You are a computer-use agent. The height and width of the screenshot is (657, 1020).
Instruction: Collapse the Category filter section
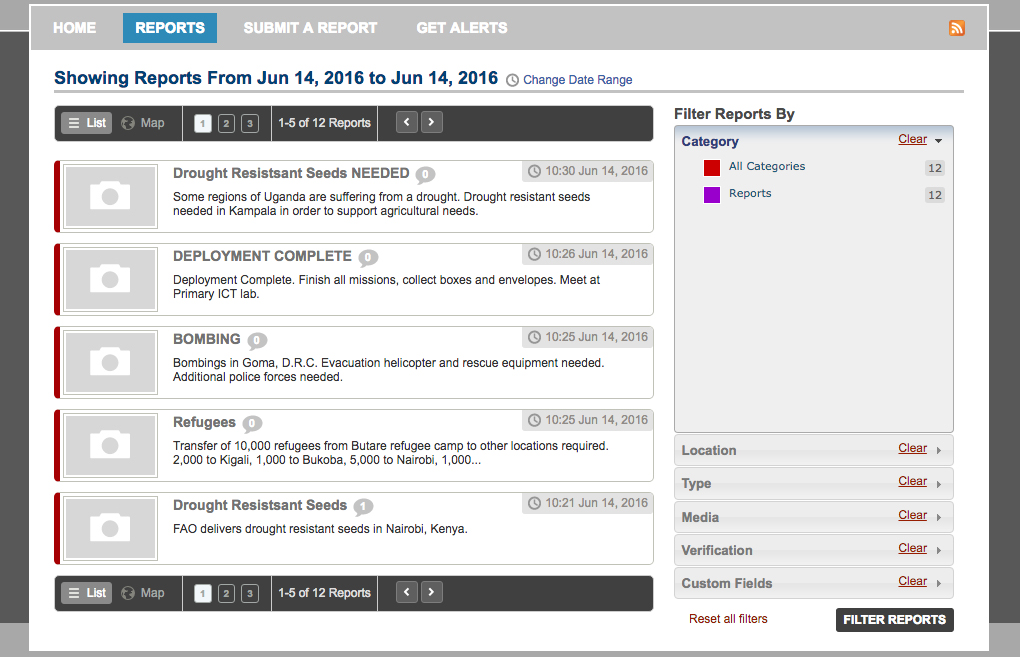938,141
